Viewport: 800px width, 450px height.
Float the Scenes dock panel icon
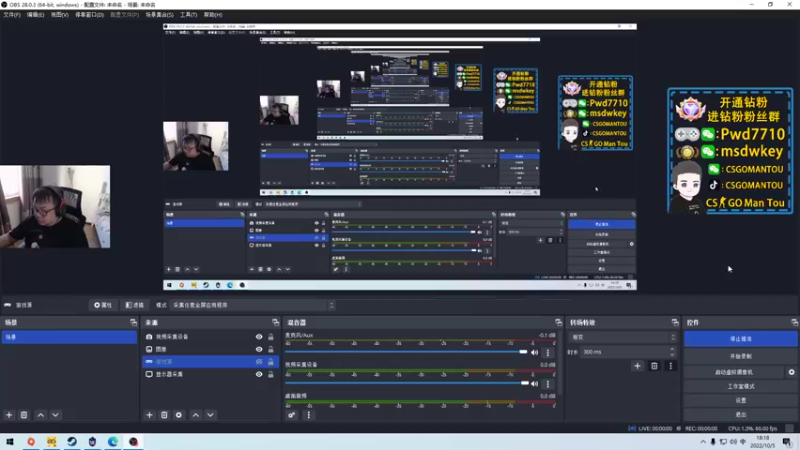click(134, 322)
